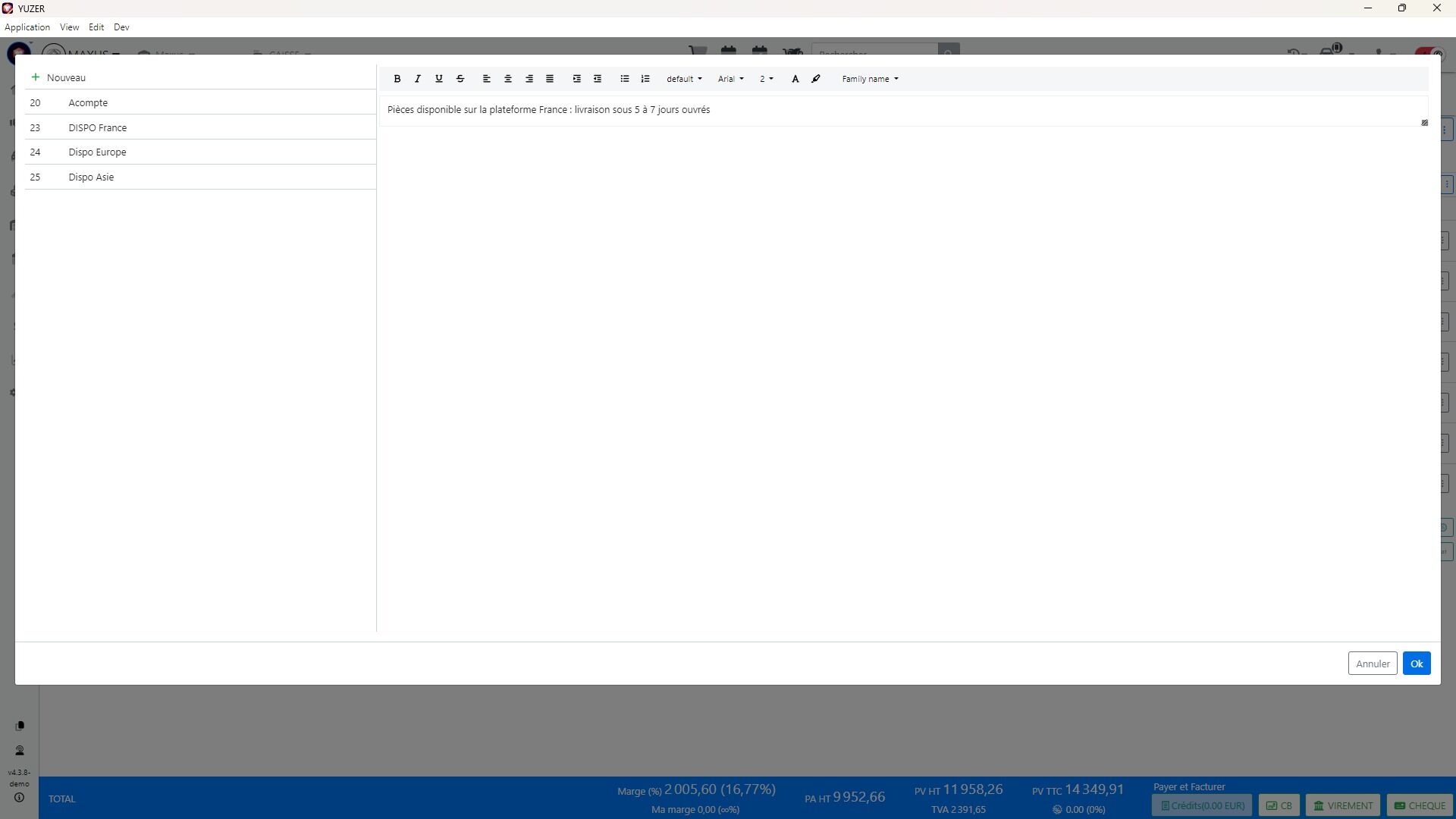Center align the text
The image size is (1456, 819).
tap(508, 79)
